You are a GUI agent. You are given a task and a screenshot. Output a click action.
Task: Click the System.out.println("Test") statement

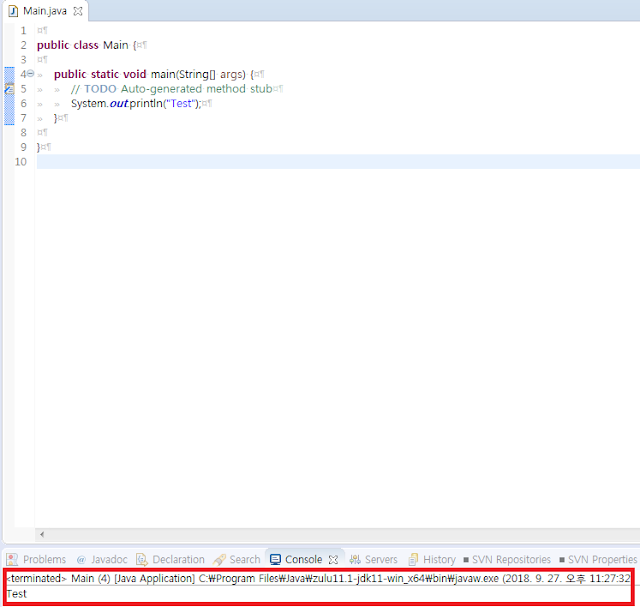(136, 104)
